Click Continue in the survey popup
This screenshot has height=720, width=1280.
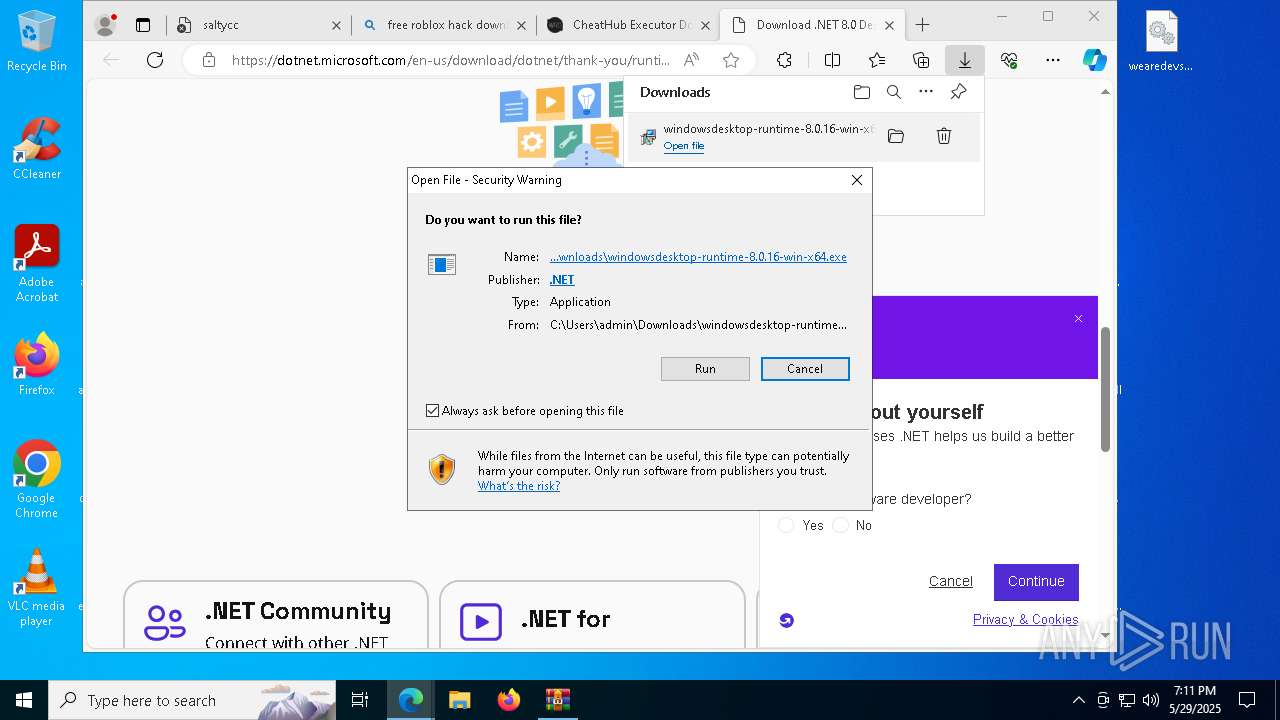[x=1036, y=582]
